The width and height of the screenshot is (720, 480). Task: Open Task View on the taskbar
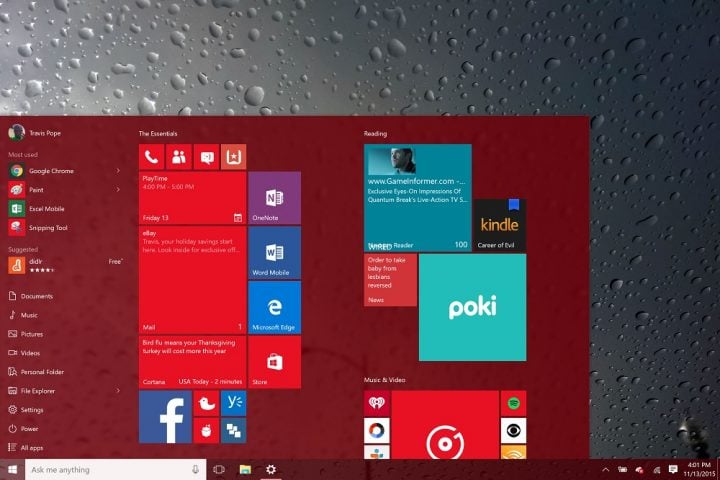pos(219,469)
